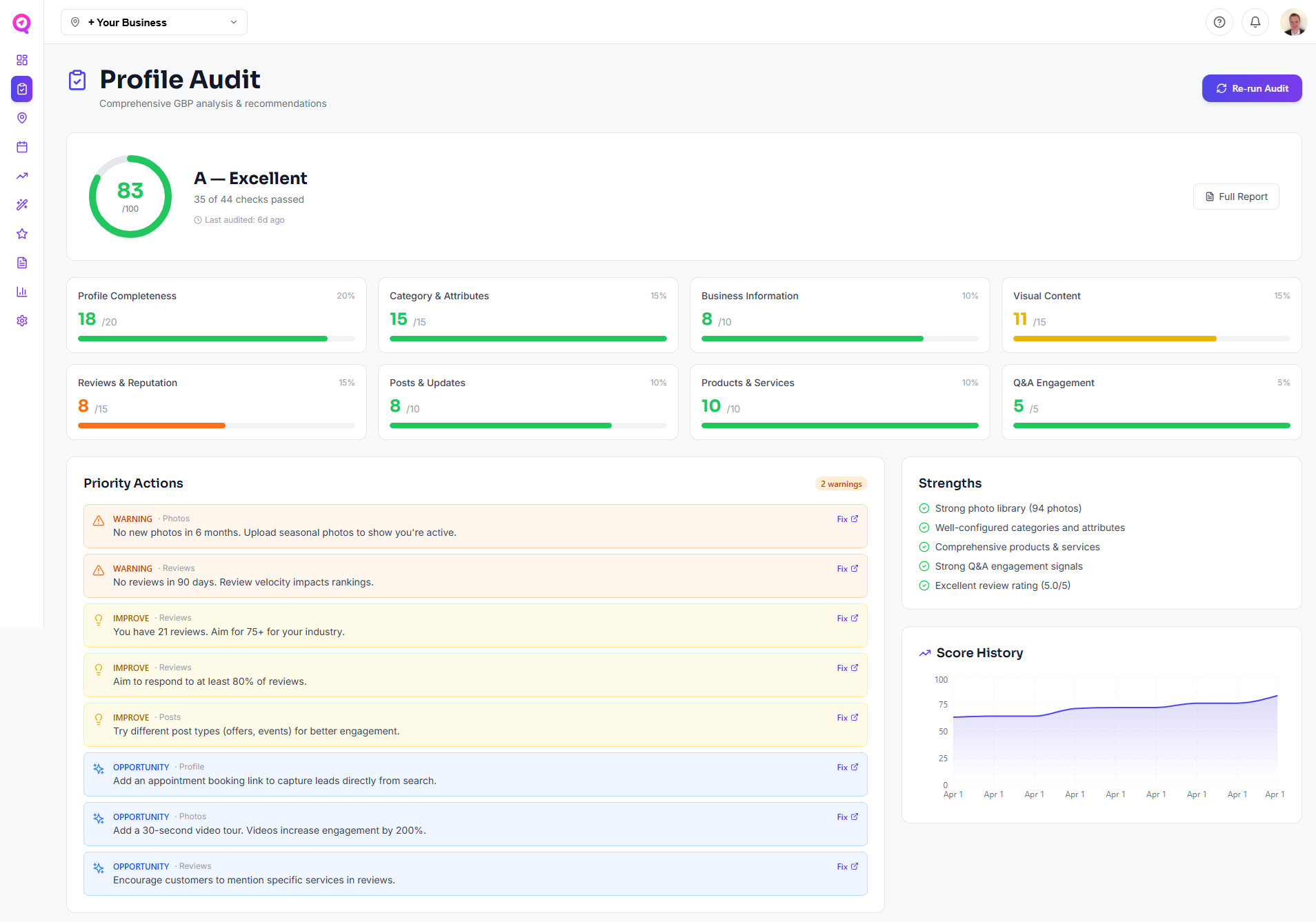
Task: Open the calendar sidebar icon
Action: click(21, 147)
